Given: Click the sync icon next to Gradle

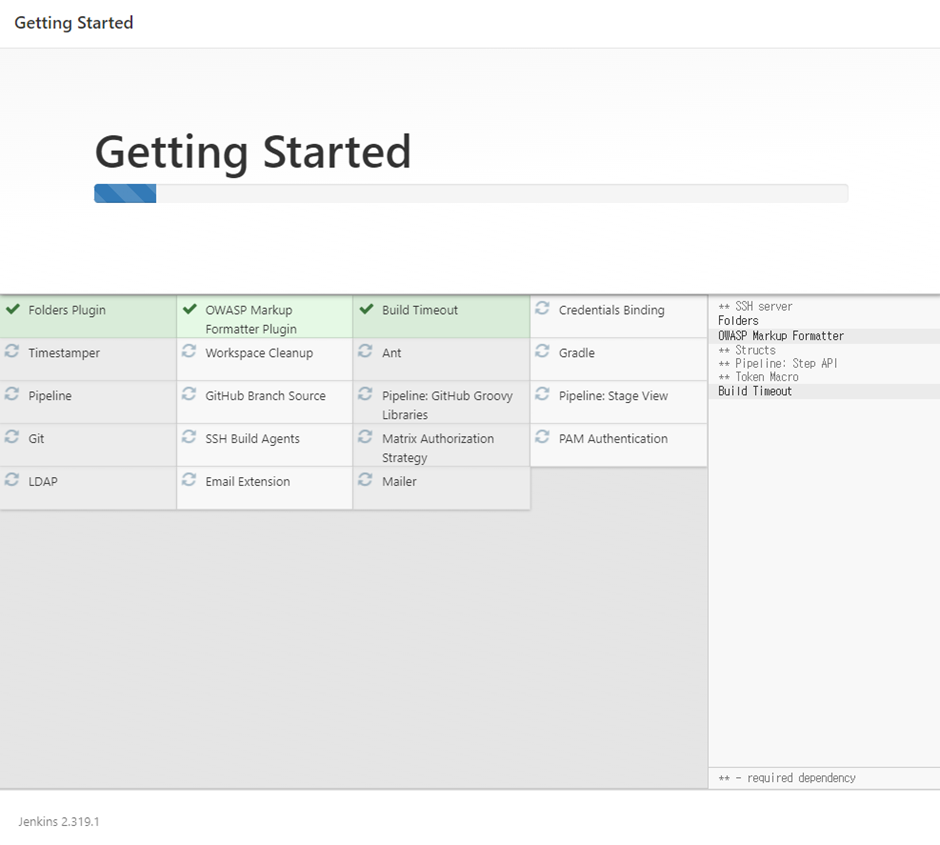Looking at the screenshot, I should click(x=543, y=351).
